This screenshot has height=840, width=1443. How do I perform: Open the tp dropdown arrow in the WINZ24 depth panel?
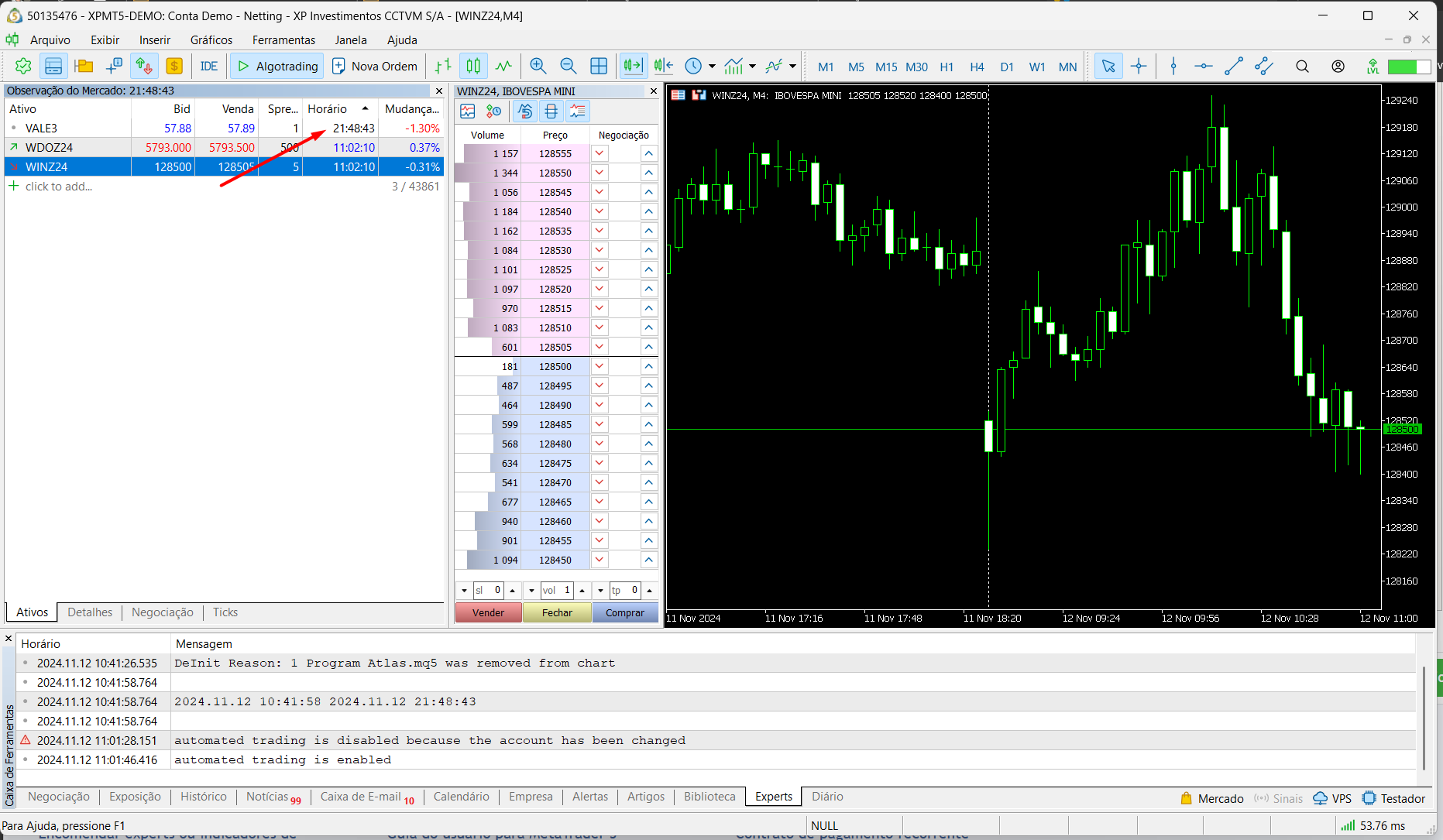pyautogui.click(x=600, y=591)
